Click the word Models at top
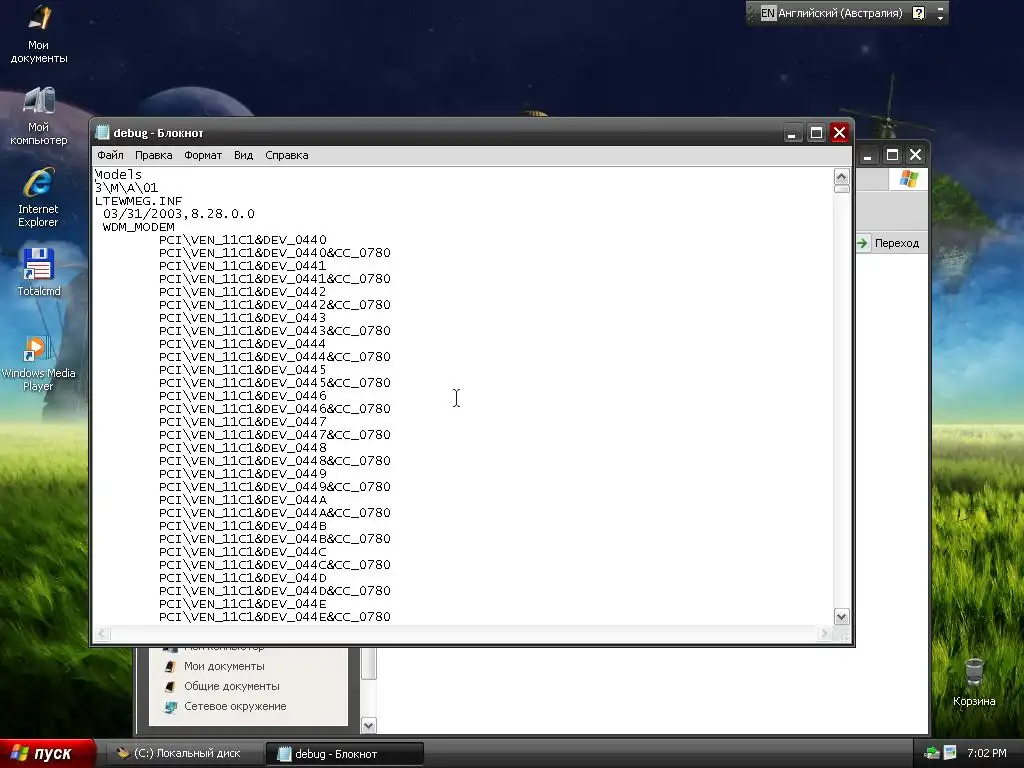Screen dimensions: 1024x768 (118, 175)
